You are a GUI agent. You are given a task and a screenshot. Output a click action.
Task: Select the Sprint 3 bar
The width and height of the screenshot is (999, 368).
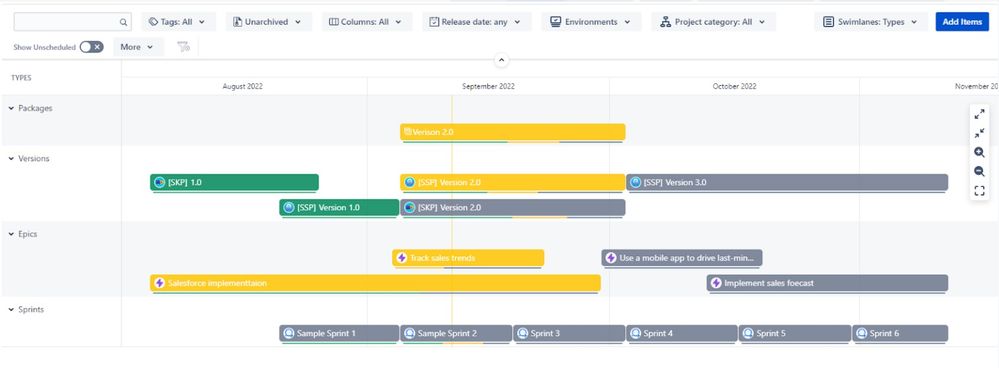click(569, 333)
